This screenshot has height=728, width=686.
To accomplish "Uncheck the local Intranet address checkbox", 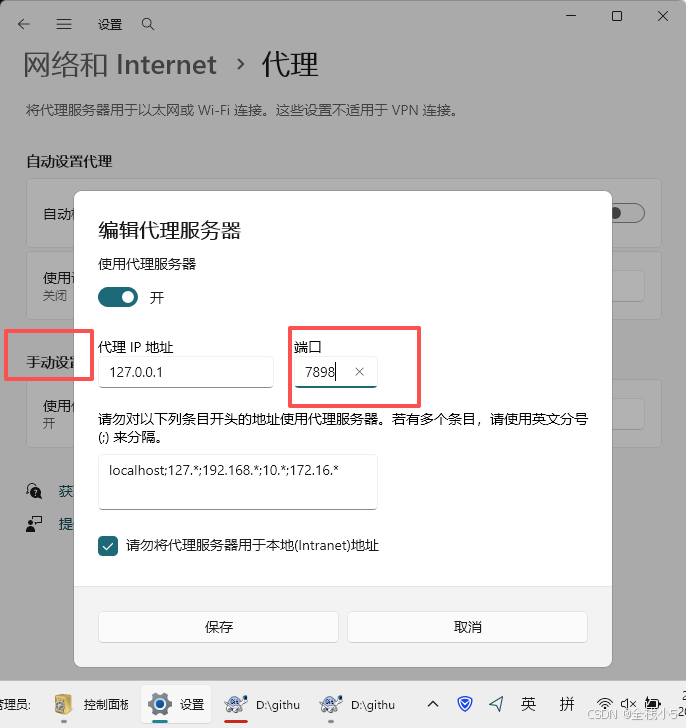I will coord(108,546).
